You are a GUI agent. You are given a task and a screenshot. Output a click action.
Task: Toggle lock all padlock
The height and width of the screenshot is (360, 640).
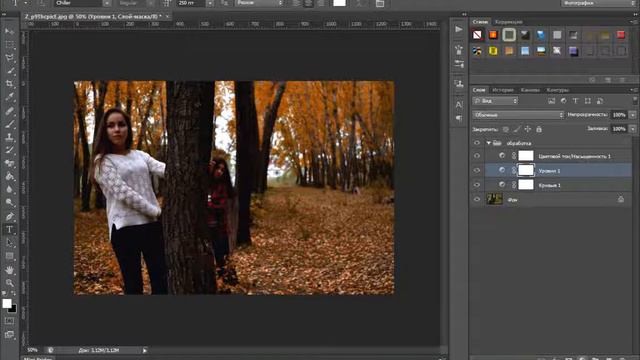pyautogui.click(x=539, y=129)
